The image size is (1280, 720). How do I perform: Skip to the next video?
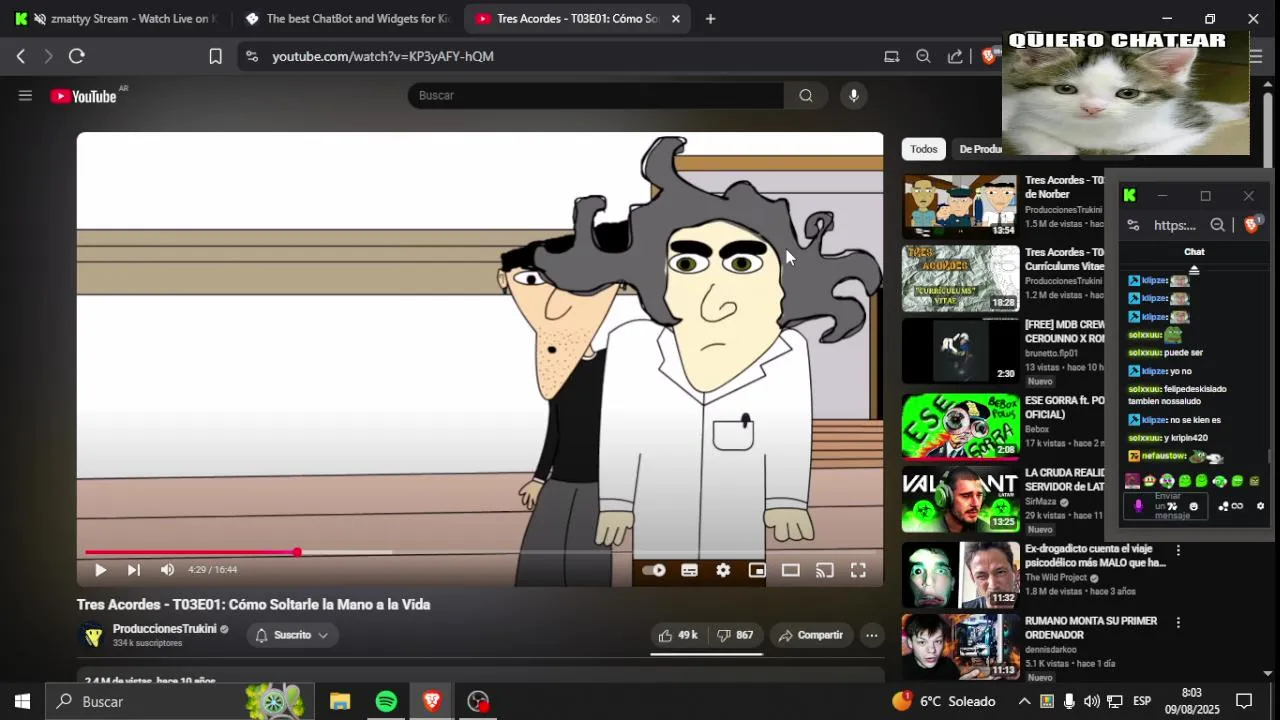[x=133, y=570]
